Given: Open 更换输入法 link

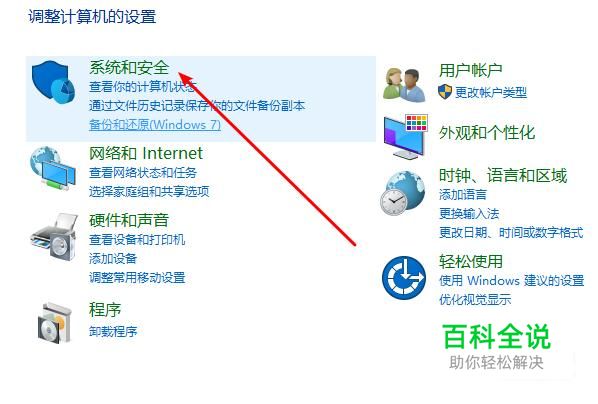Looking at the screenshot, I should 469,213.
